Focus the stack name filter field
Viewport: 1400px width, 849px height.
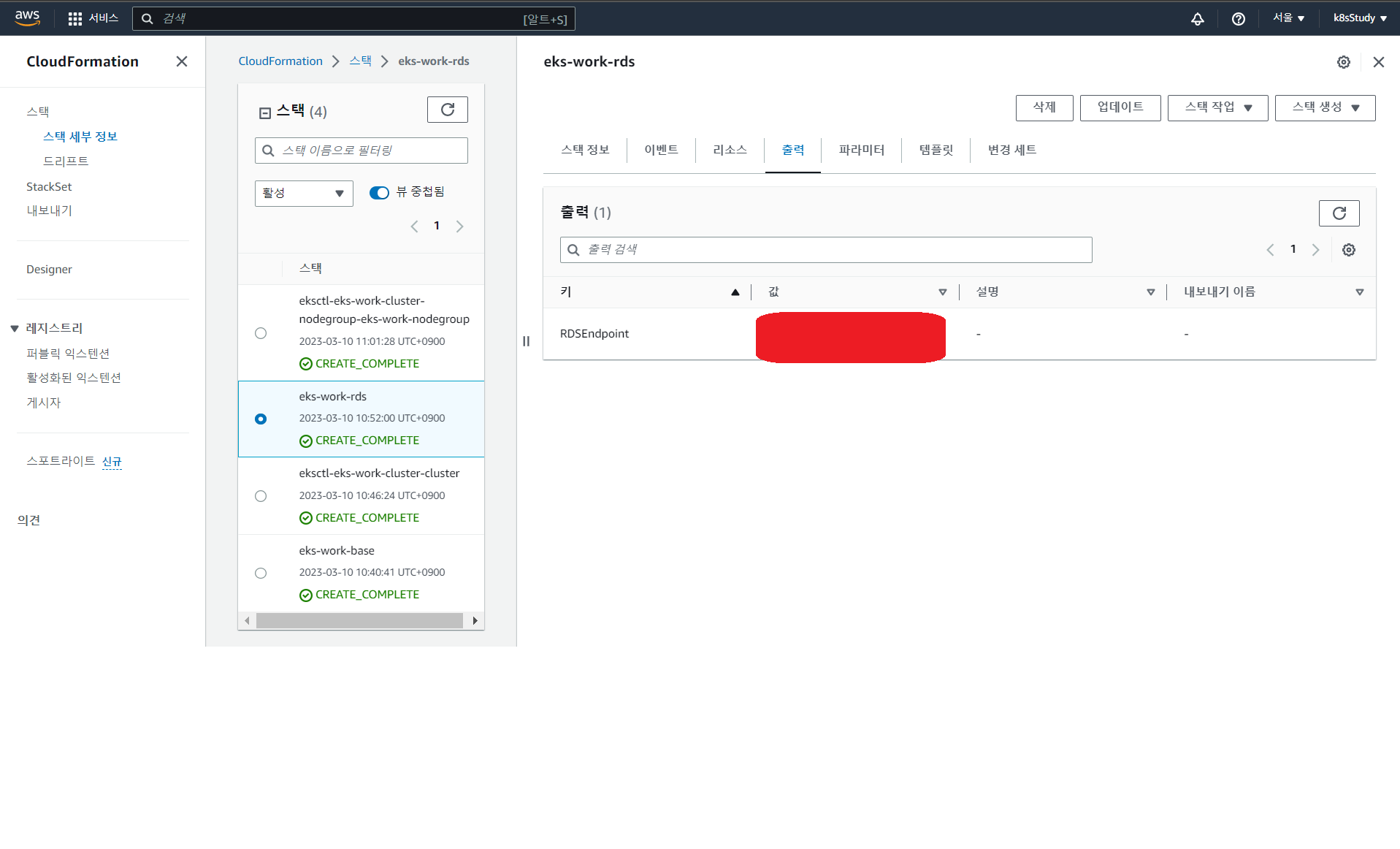(x=362, y=151)
